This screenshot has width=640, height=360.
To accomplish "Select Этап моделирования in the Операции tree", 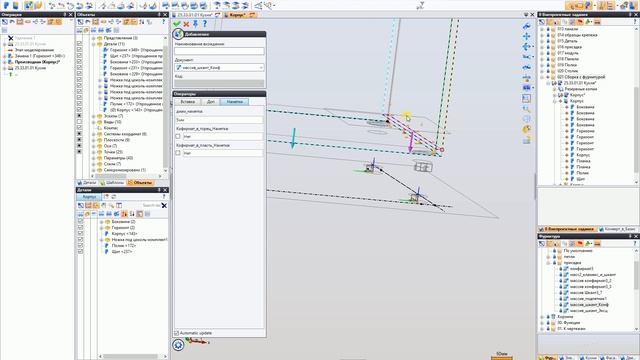I will point(34,50).
